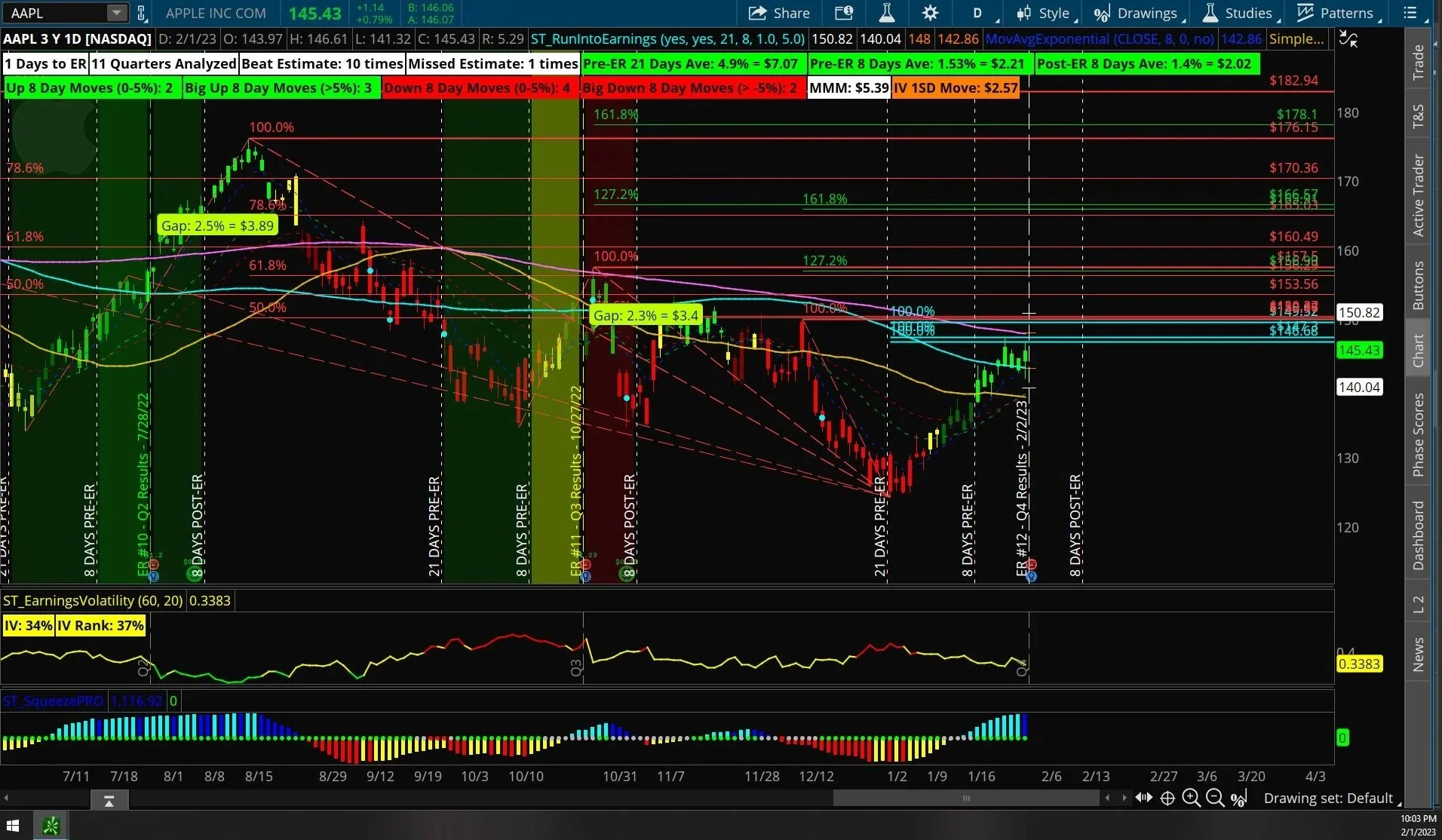The image size is (1442, 840).
Task: Open the Style menu
Action: pos(1046,13)
